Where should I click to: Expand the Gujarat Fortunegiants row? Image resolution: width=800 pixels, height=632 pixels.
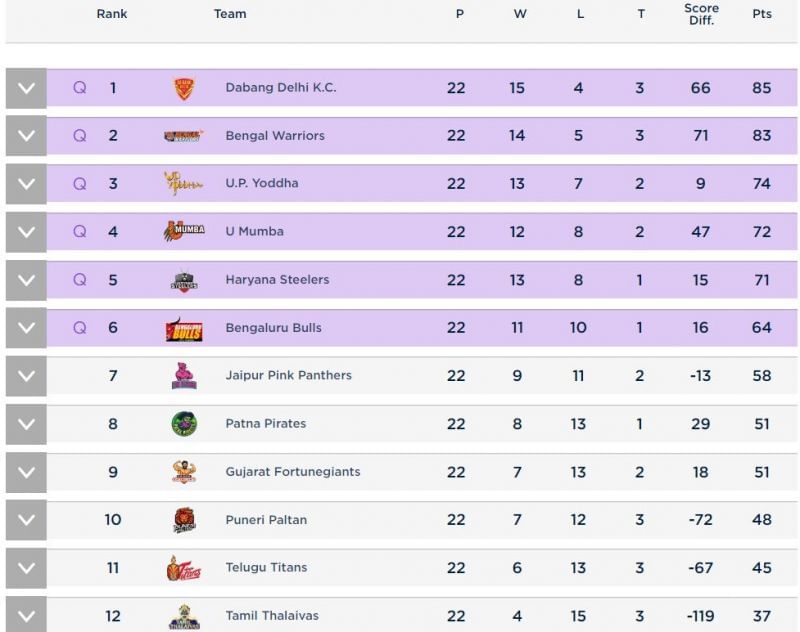click(x=26, y=472)
